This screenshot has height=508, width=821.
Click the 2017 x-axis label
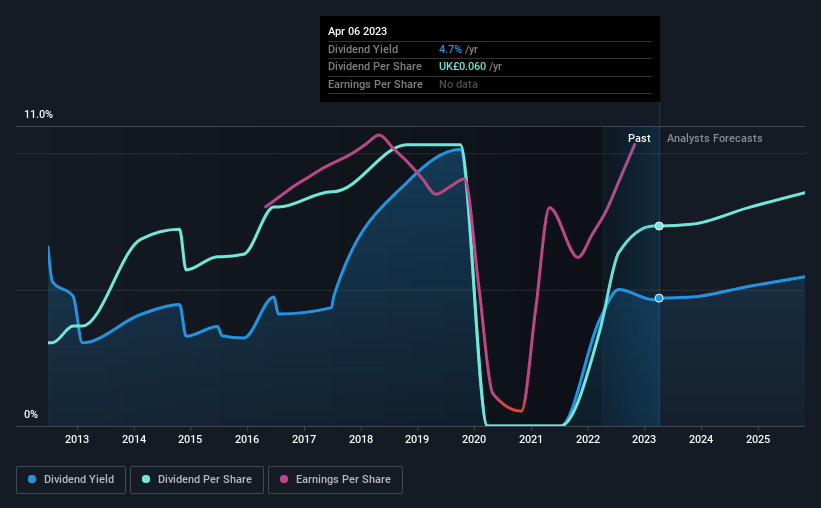304,439
